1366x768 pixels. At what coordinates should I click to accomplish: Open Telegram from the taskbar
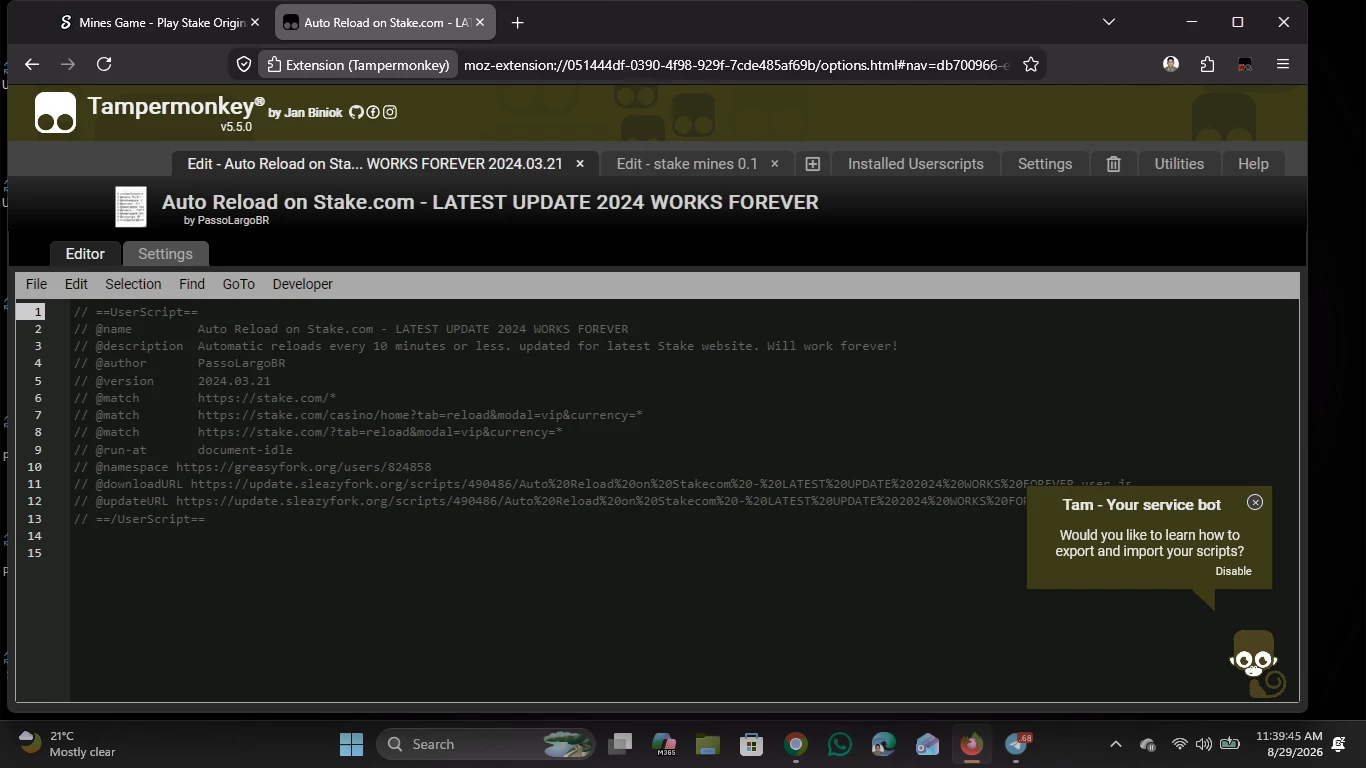tap(1017, 744)
